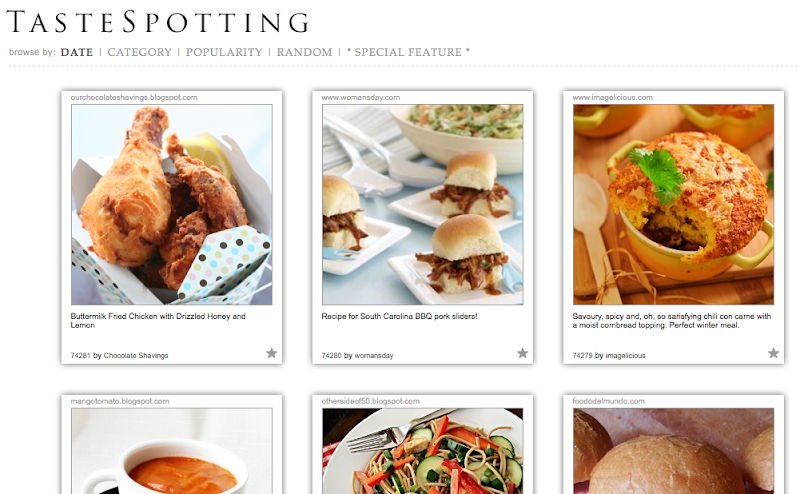Viewport: 800px width, 494px height.
Task: Favorite the Buttermilk Fried Chicken post star
Action: pyautogui.click(x=271, y=353)
